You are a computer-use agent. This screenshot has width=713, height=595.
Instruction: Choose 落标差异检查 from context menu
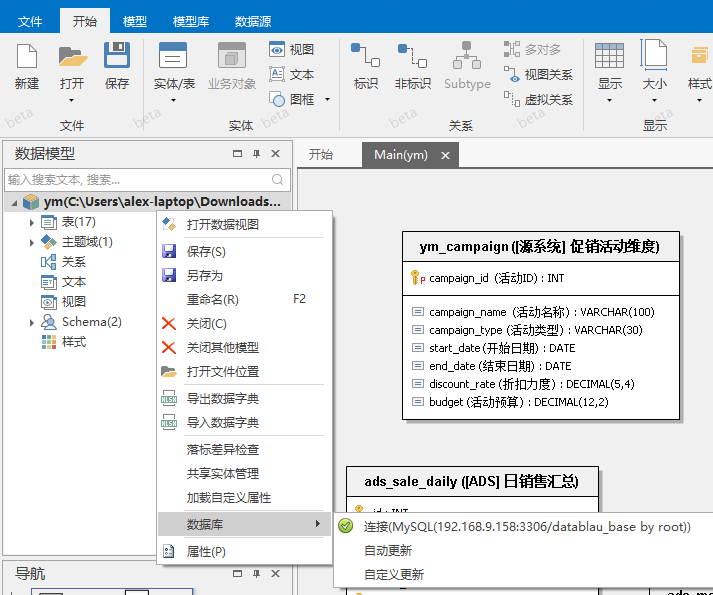pyautogui.click(x=245, y=450)
